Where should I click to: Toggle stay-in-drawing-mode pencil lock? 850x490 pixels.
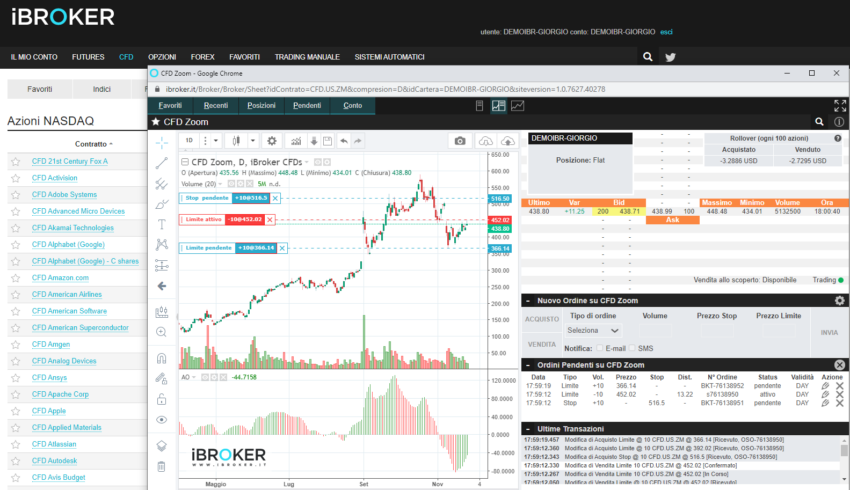tap(162, 378)
